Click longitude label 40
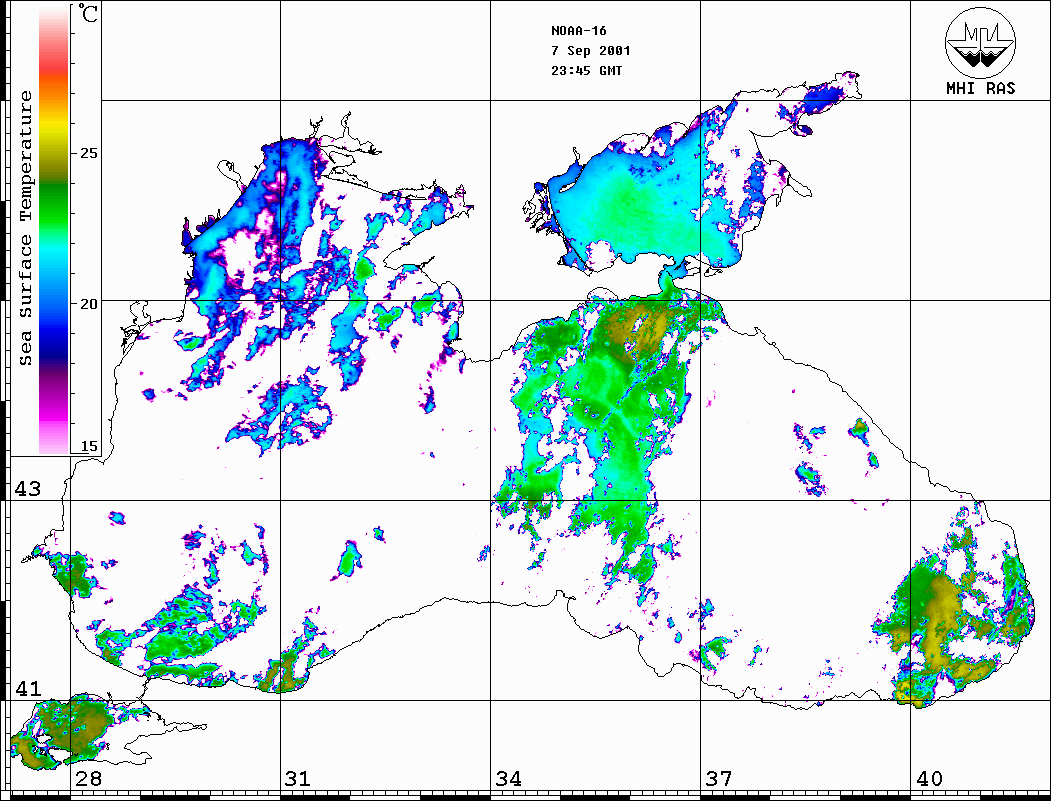 tap(929, 779)
